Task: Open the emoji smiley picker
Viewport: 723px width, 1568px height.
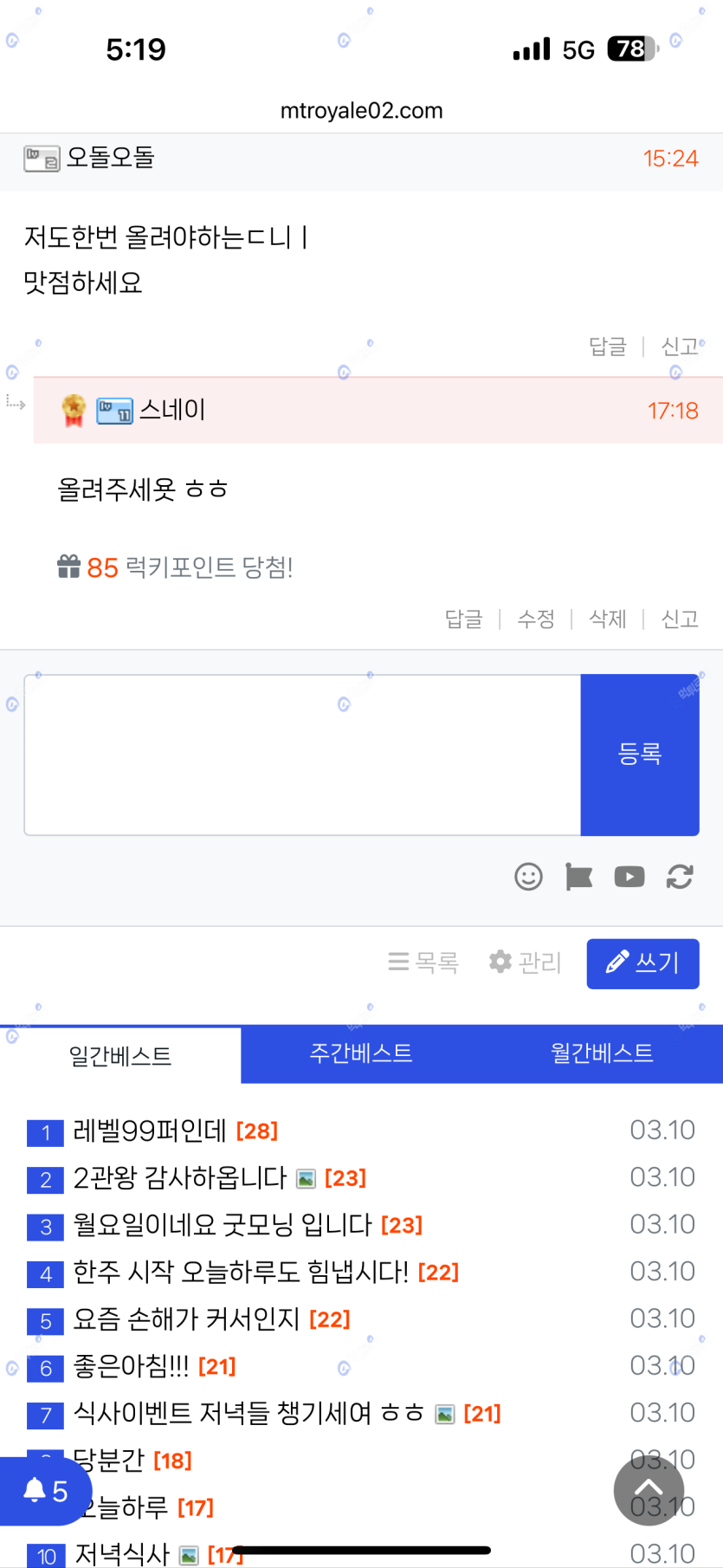Action: pyautogui.click(x=528, y=877)
